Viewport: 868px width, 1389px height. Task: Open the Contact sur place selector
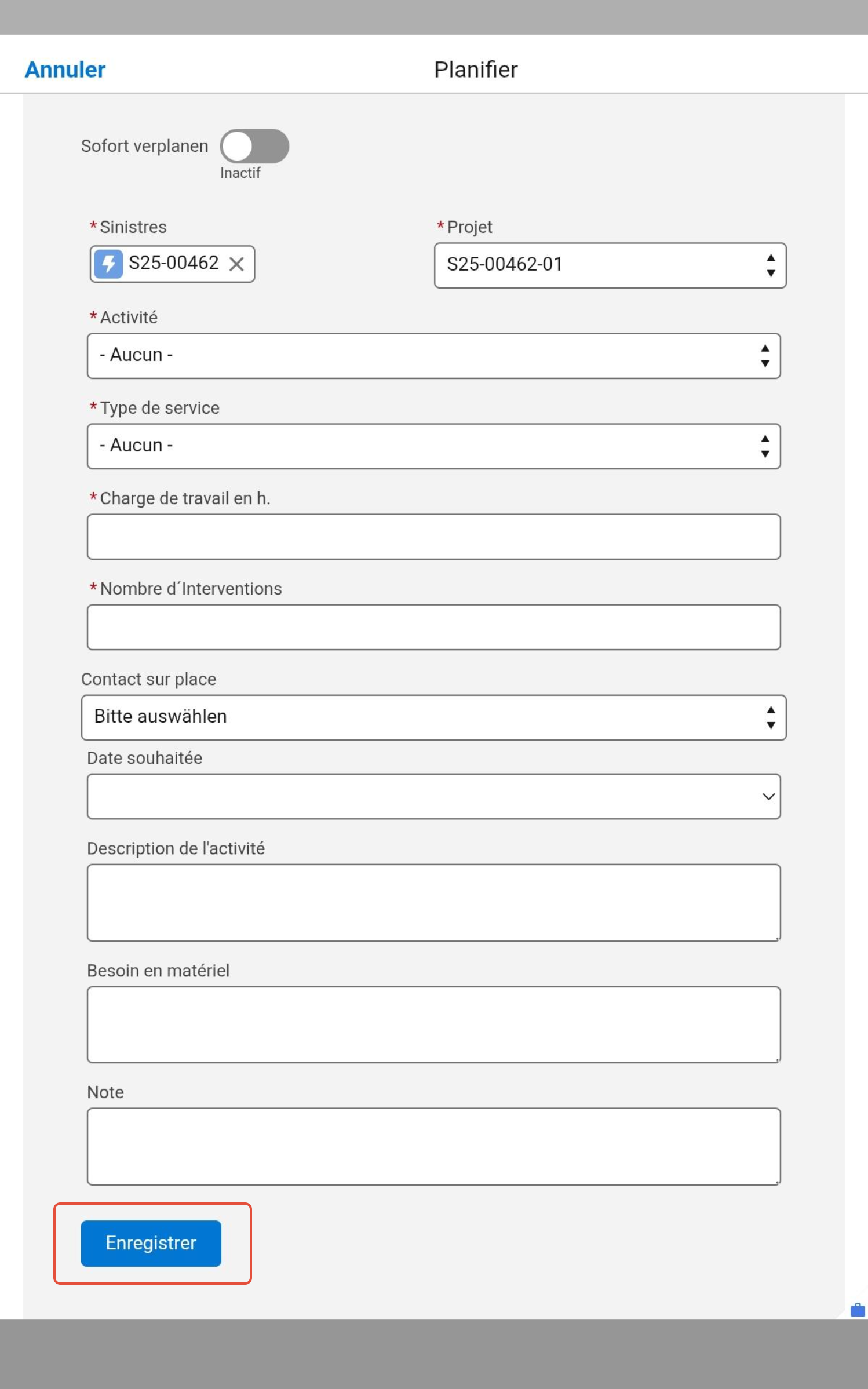click(x=434, y=717)
